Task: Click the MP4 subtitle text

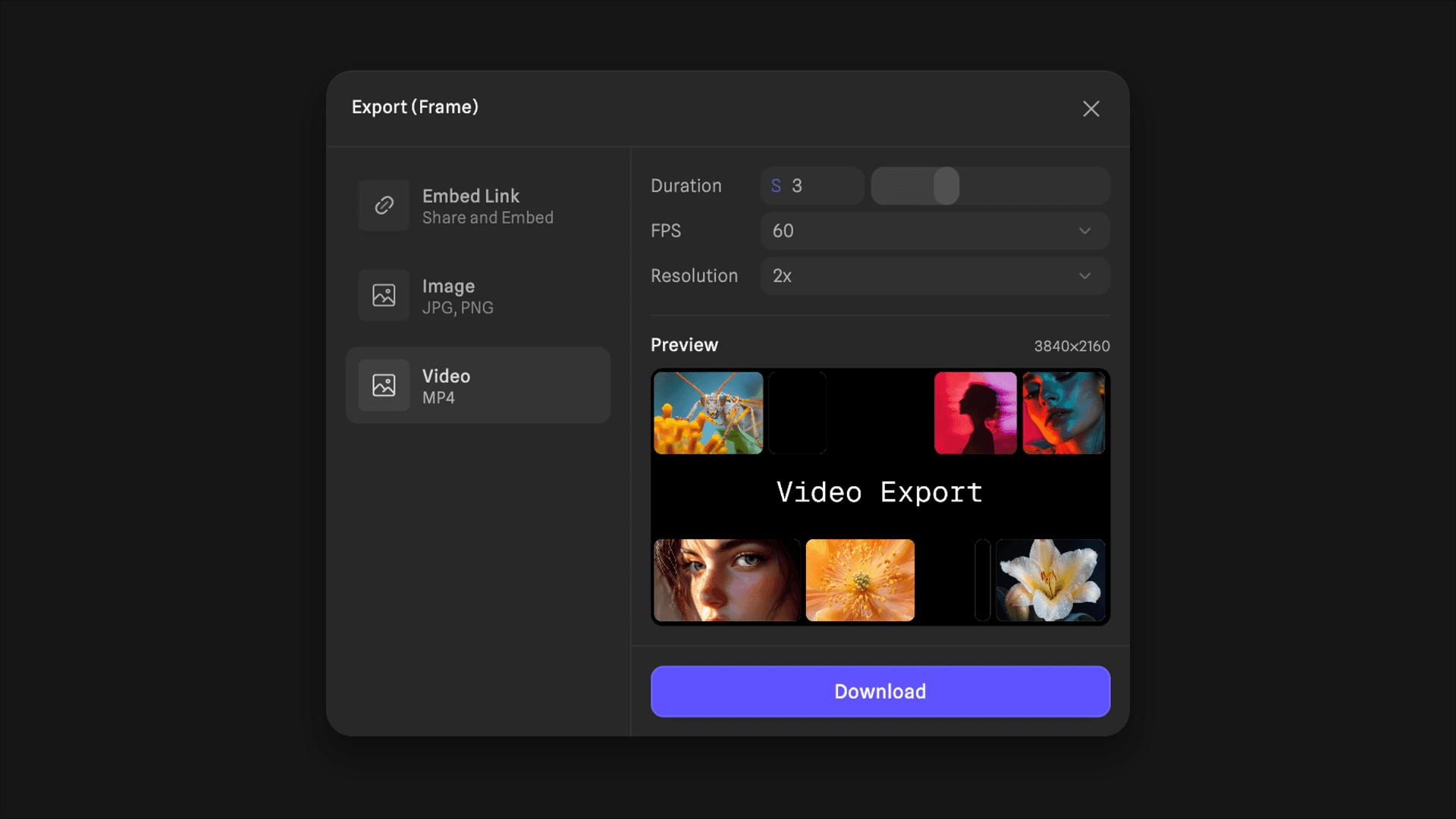Action: pos(438,398)
